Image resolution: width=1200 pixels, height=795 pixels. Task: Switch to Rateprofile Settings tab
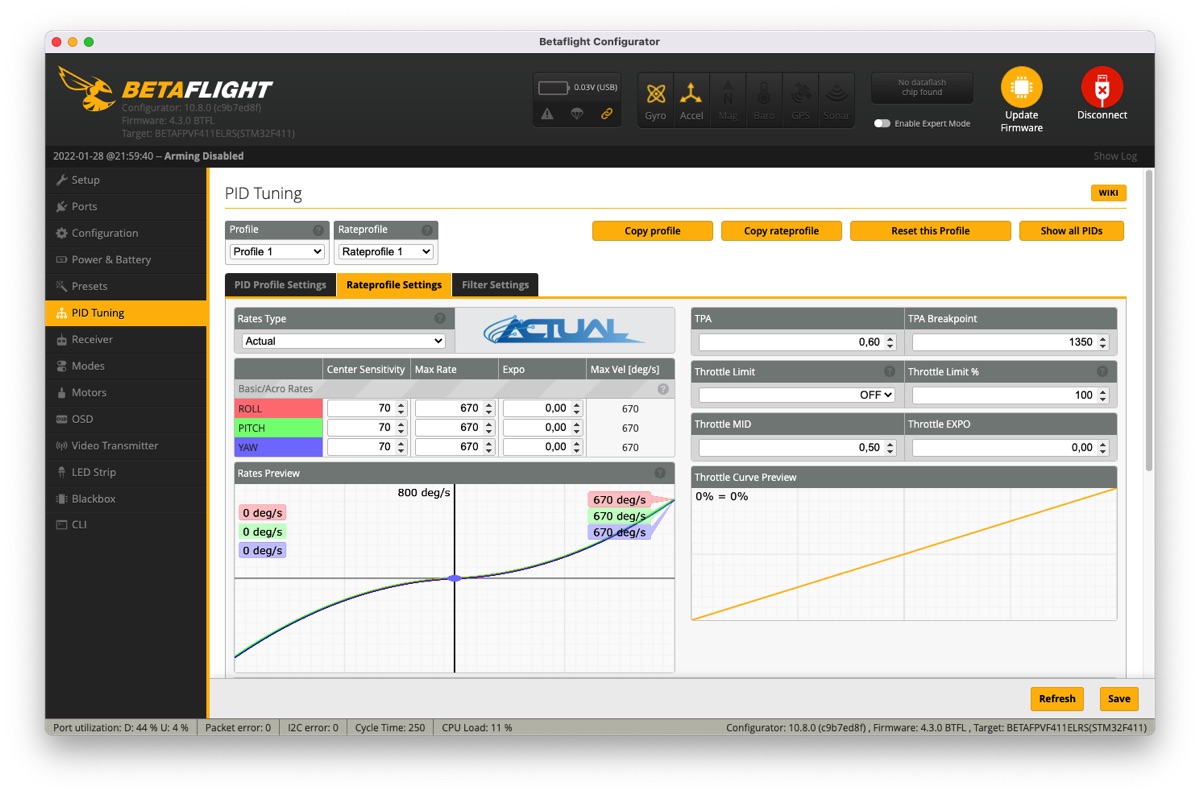[394, 285]
